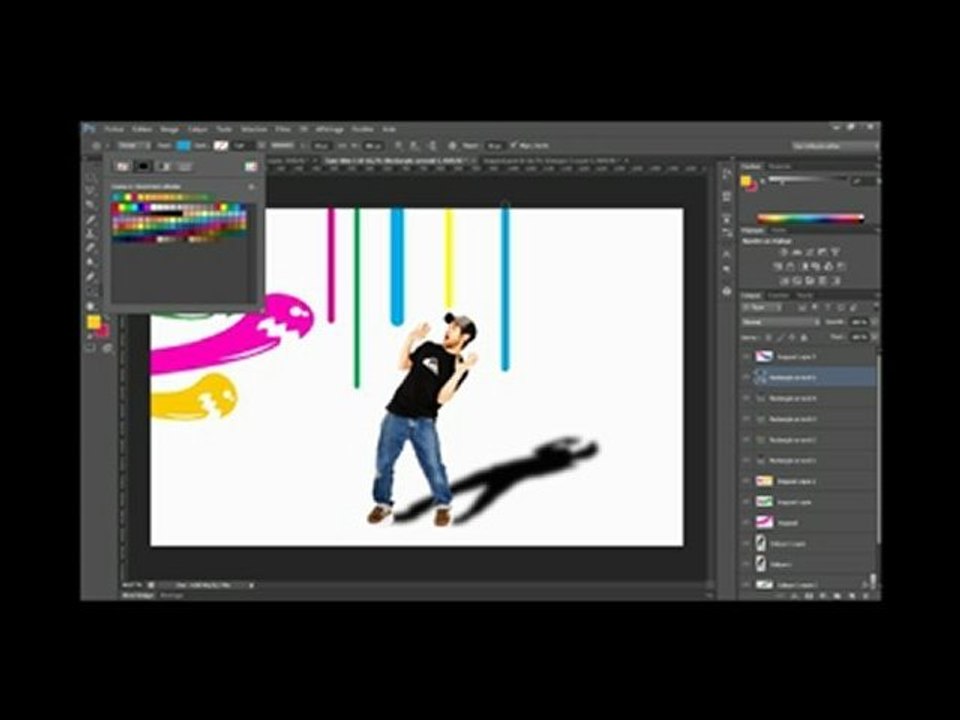Screen dimensions: 960x720
Task: Switch to the Couches tab
Action: click(778, 296)
